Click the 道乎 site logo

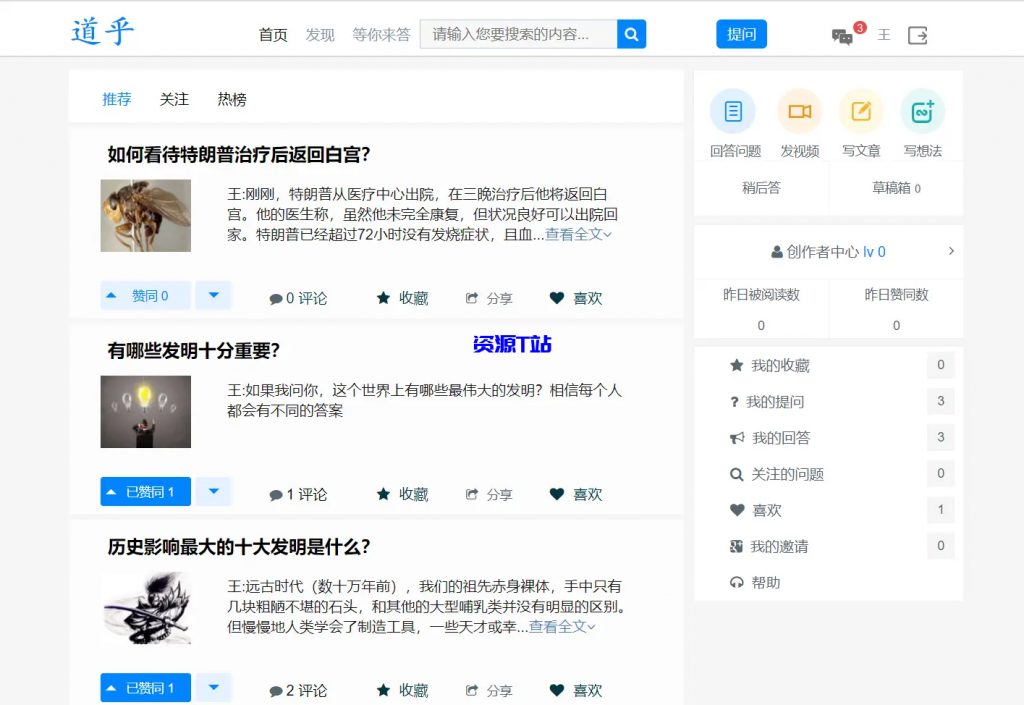coord(103,31)
